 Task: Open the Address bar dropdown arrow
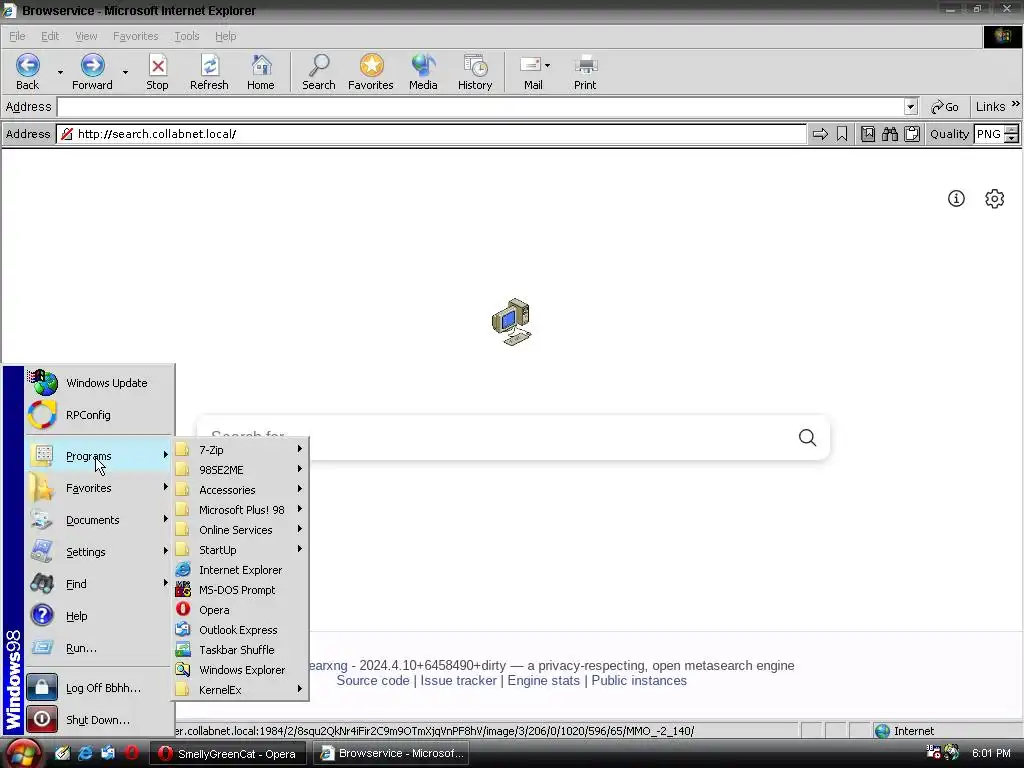coord(910,106)
